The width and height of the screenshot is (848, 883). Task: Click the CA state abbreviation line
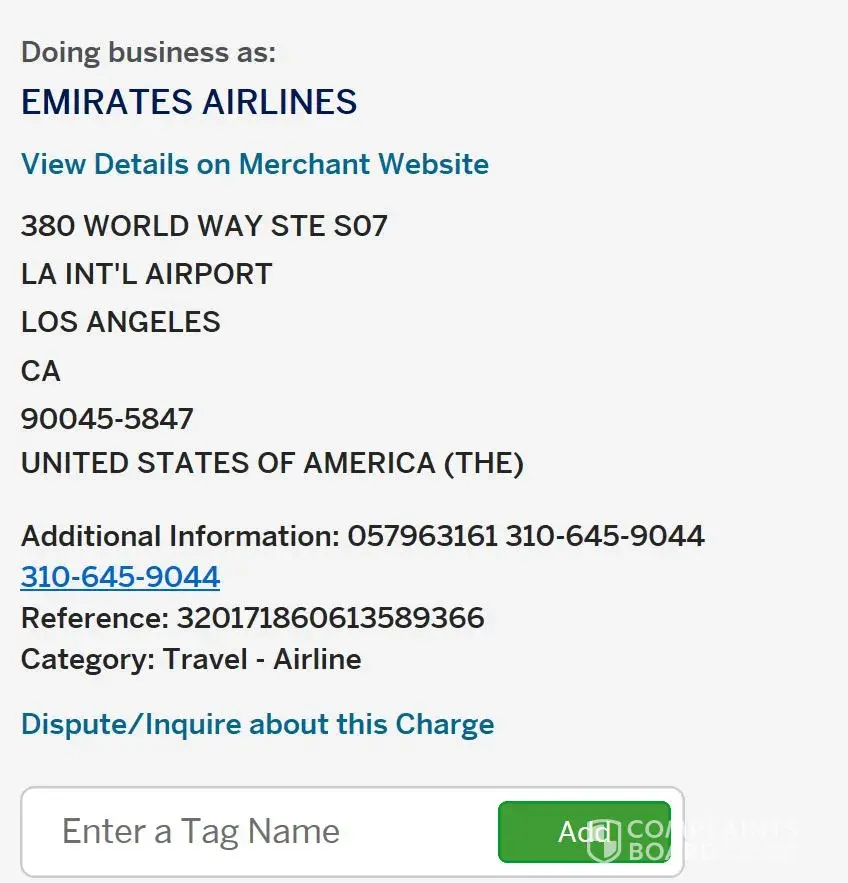(x=41, y=371)
